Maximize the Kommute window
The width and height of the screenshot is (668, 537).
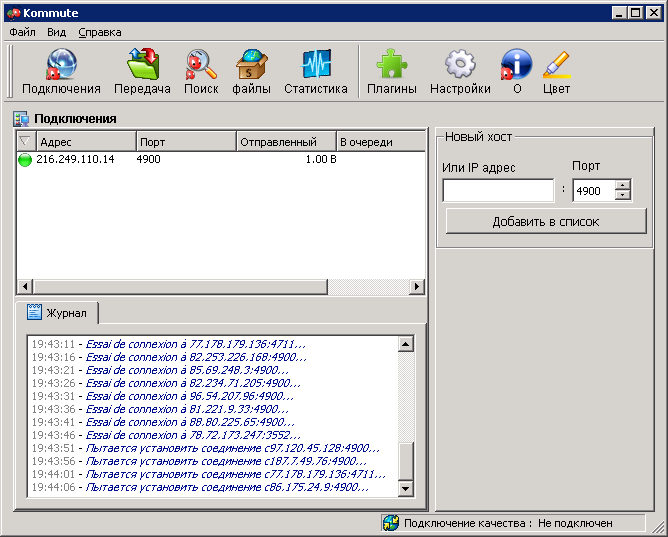[635, 13]
